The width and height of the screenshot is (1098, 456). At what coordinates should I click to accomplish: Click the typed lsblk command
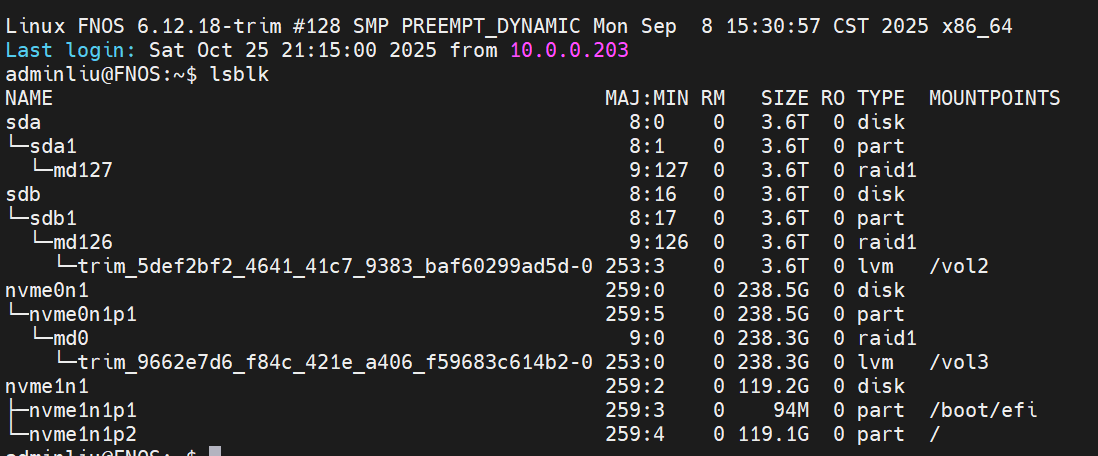pos(240,74)
